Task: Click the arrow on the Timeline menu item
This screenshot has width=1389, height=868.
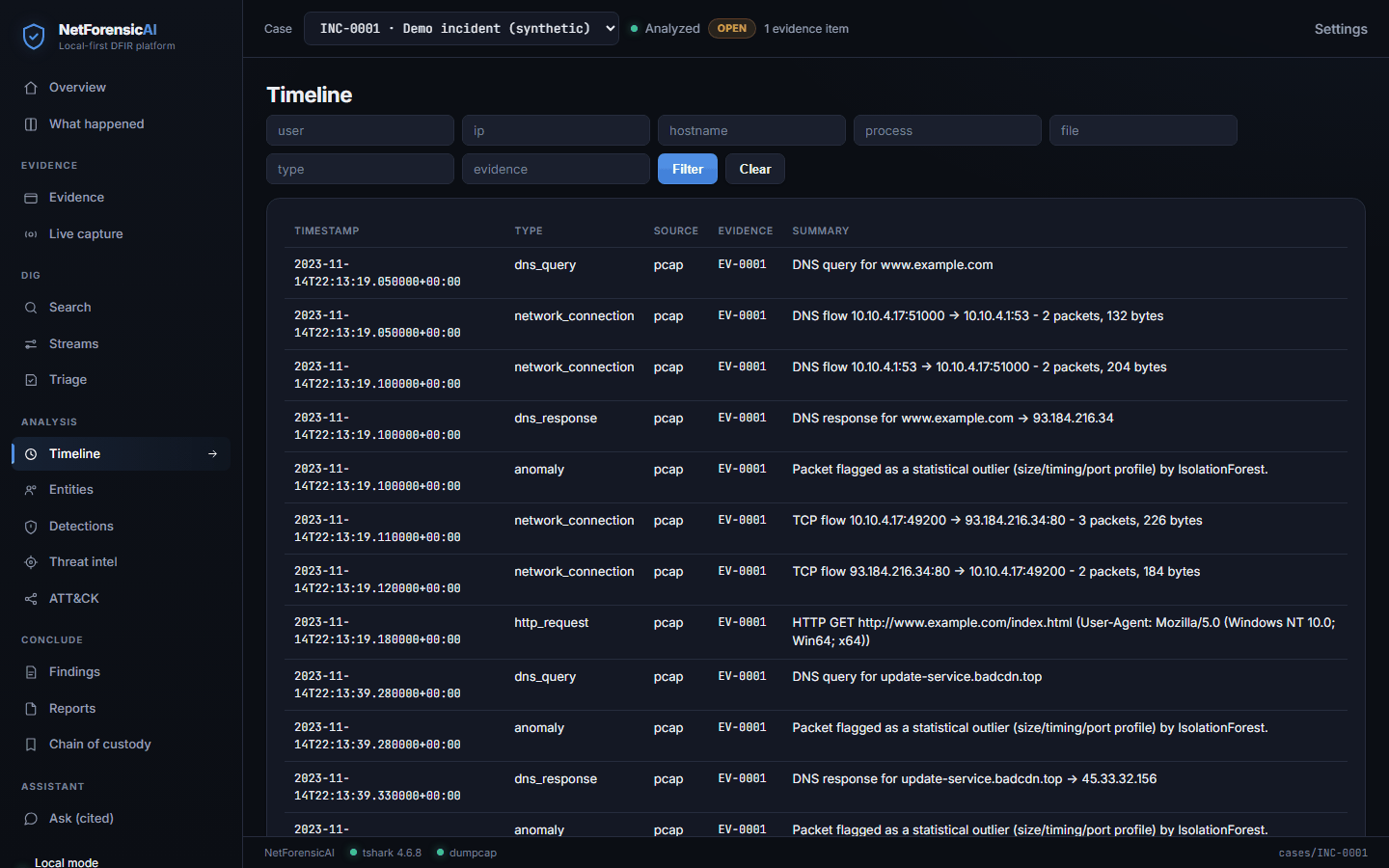Action: [x=213, y=454]
